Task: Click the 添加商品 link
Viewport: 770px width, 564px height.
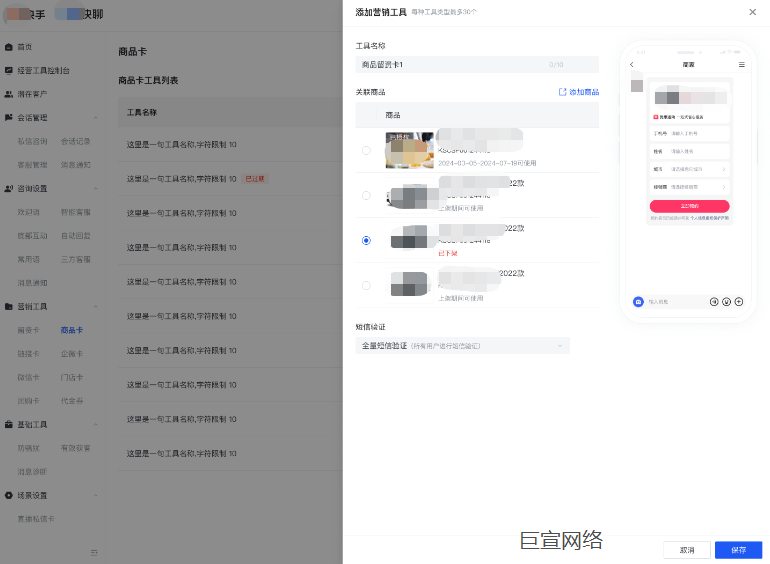Action: pos(584,92)
